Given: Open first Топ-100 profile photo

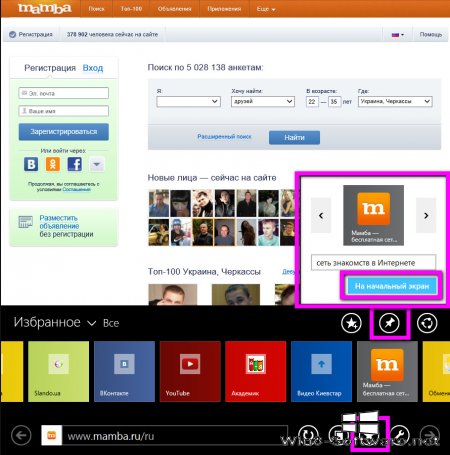Looking at the screenshot, I should pyautogui.click(x=173, y=294).
